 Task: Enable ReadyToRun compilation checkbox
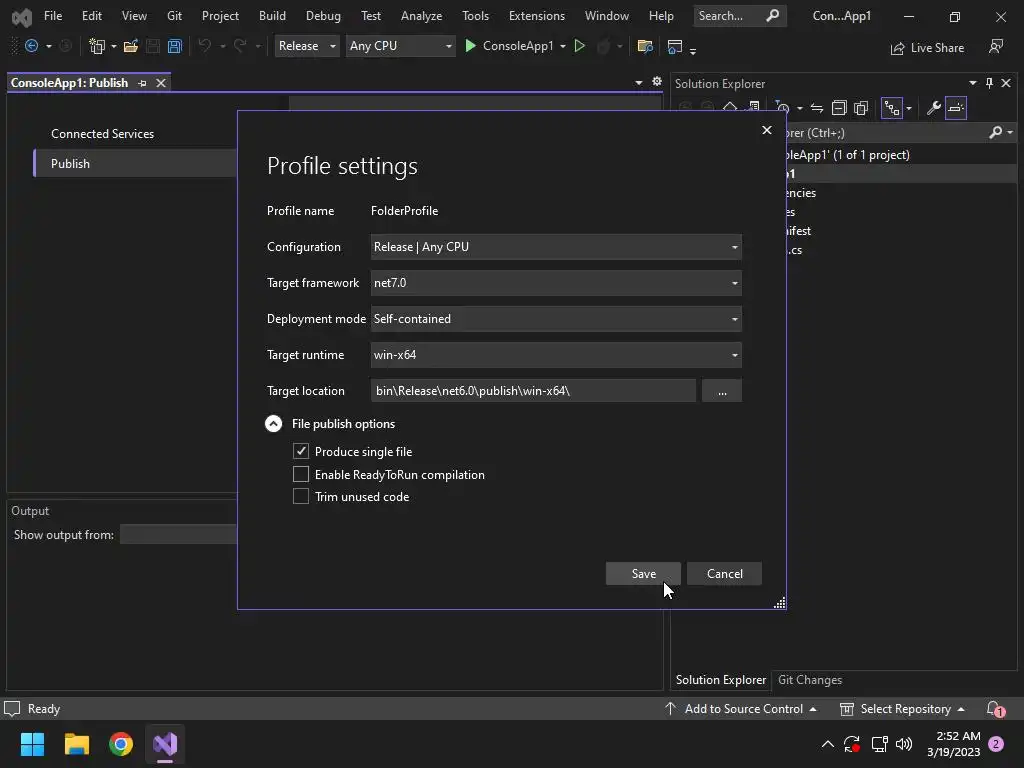coord(300,474)
